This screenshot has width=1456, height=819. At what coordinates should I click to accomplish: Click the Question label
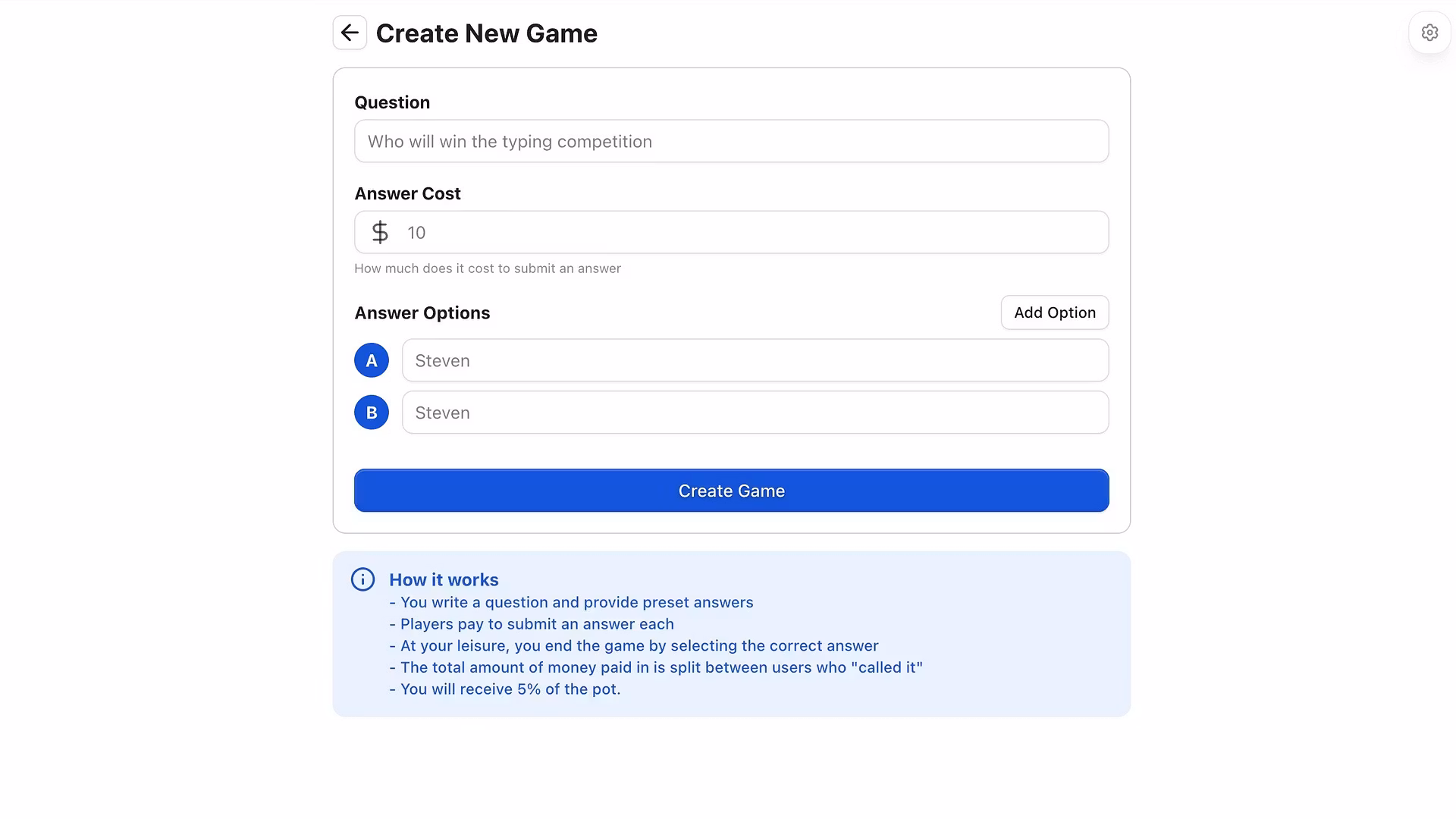[x=392, y=102]
